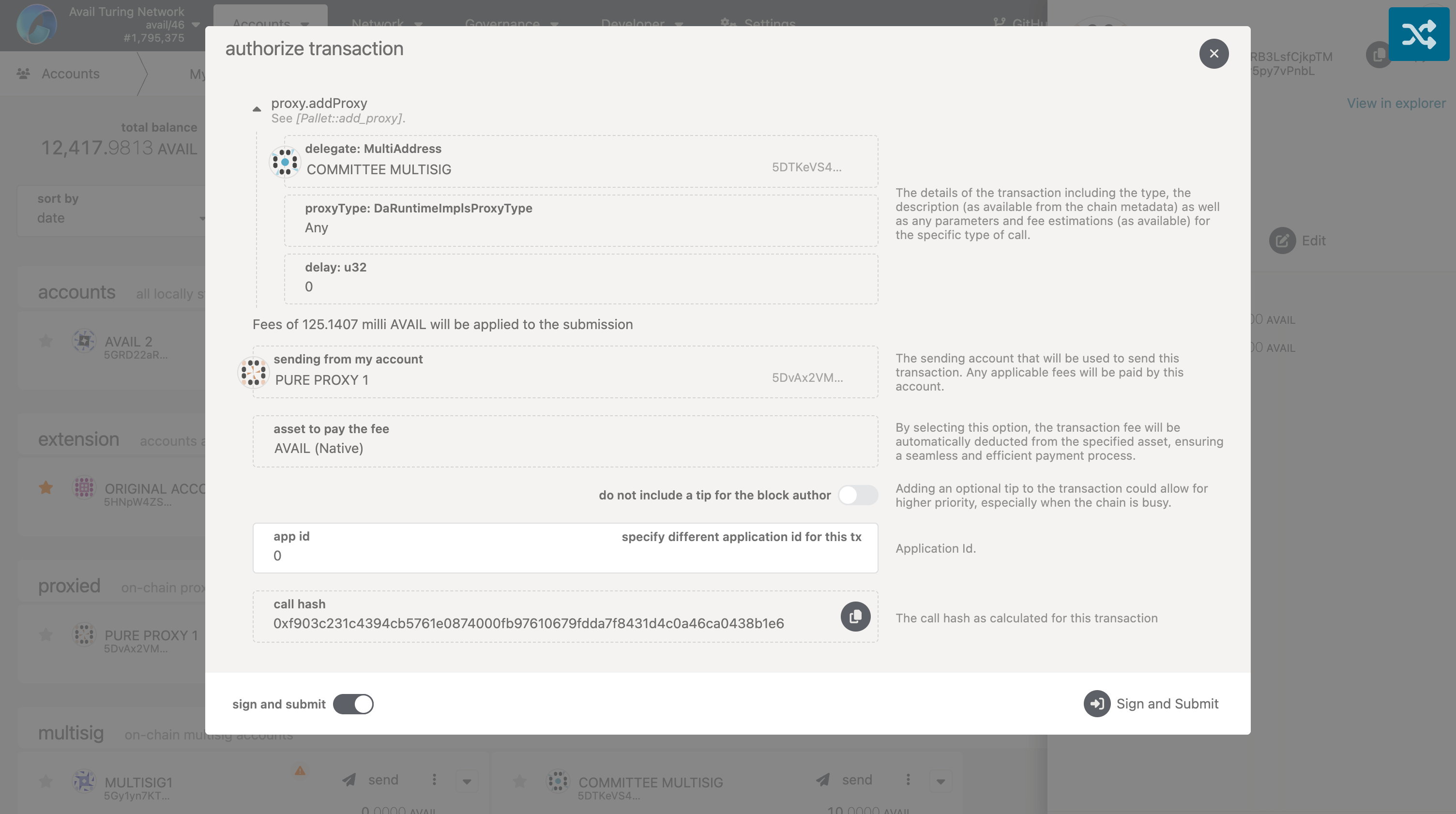Expand the avail/46 network selector
1456x814 pixels.
click(x=196, y=25)
